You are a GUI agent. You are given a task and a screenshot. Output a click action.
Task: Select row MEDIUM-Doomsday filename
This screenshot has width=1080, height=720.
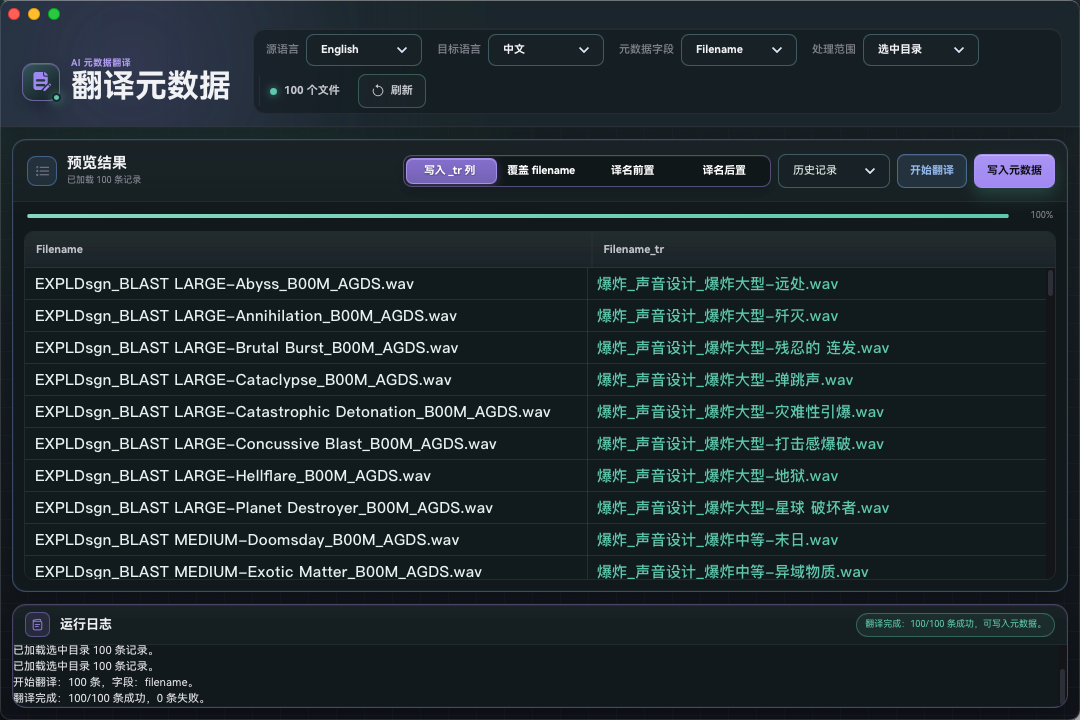[247, 540]
